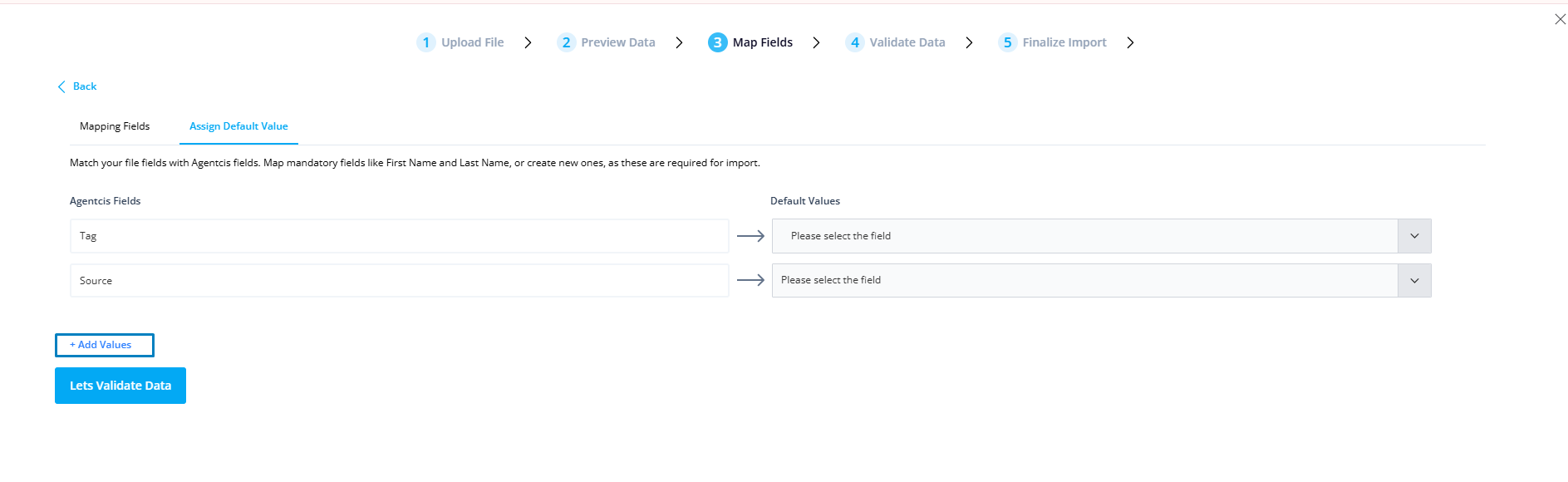Screen dimensions: 1568x482
Task: Select the Assign Default Value tab
Action: click(238, 126)
